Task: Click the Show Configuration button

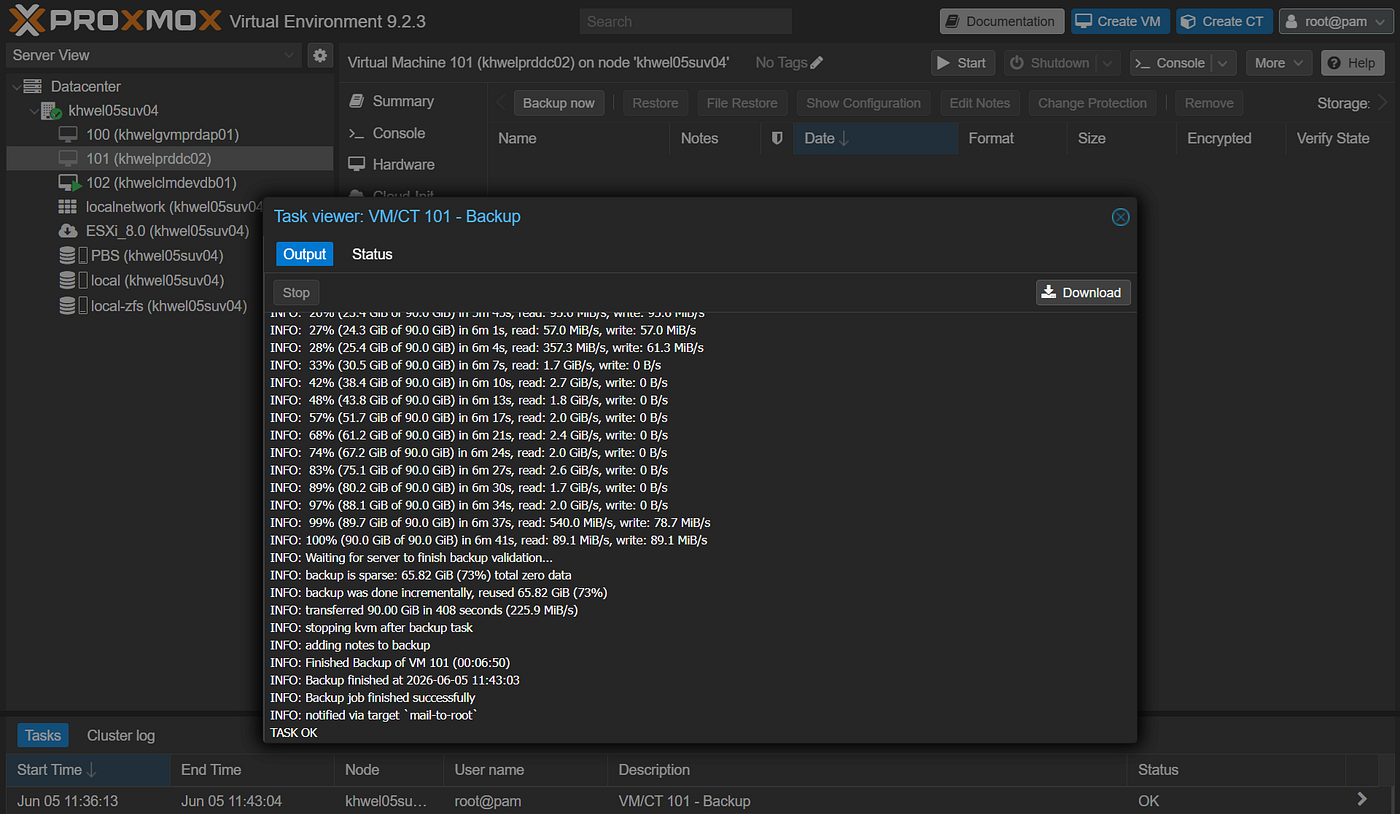Action: point(863,103)
